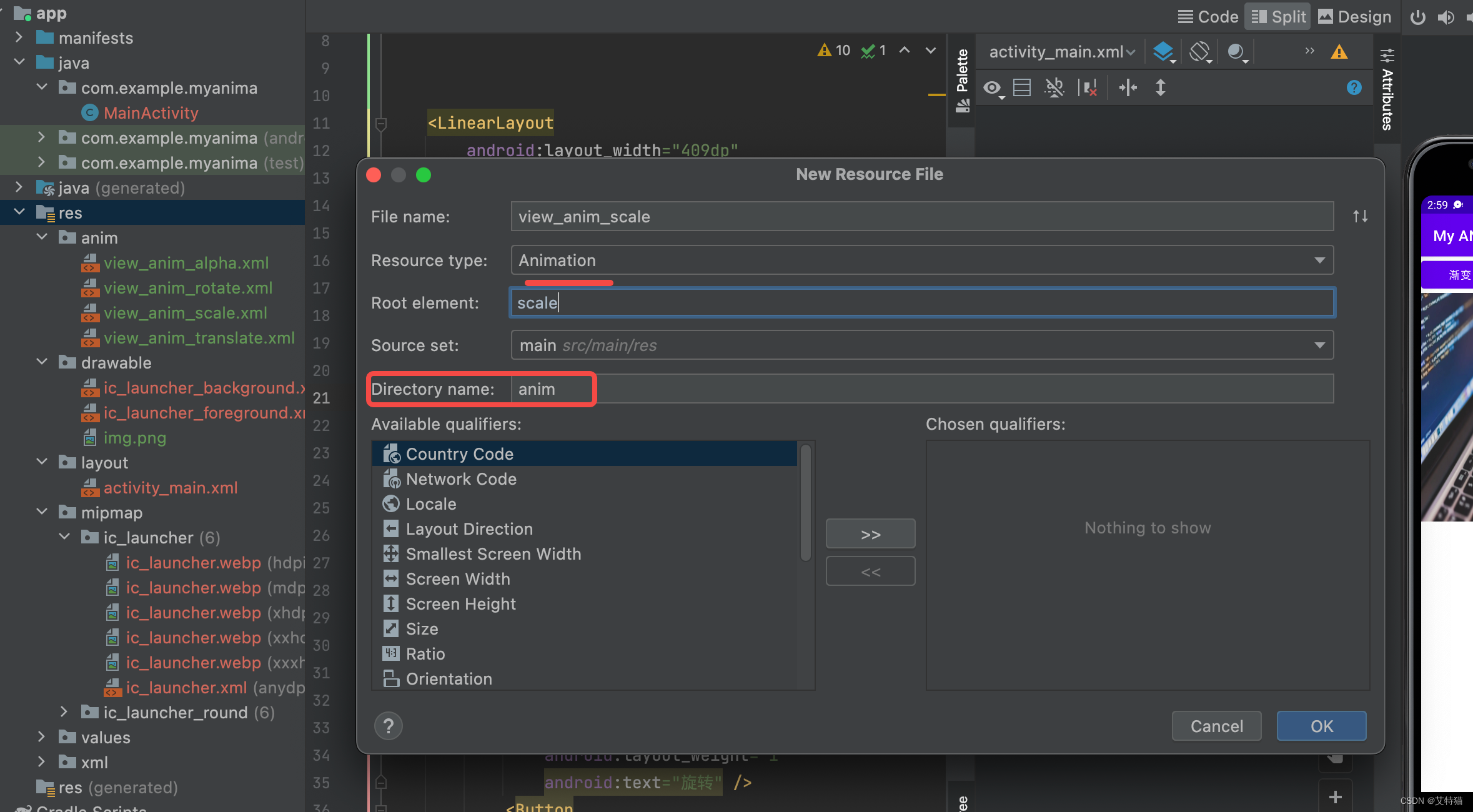Click the orange layout warning triangle icon

coord(1339,52)
